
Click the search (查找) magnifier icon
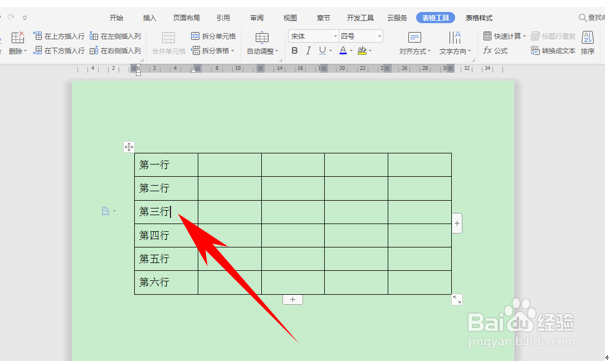click(583, 17)
